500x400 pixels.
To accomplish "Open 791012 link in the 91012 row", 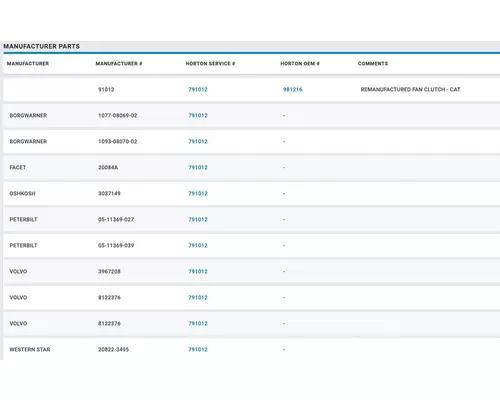I will click(x=198, y=89).
